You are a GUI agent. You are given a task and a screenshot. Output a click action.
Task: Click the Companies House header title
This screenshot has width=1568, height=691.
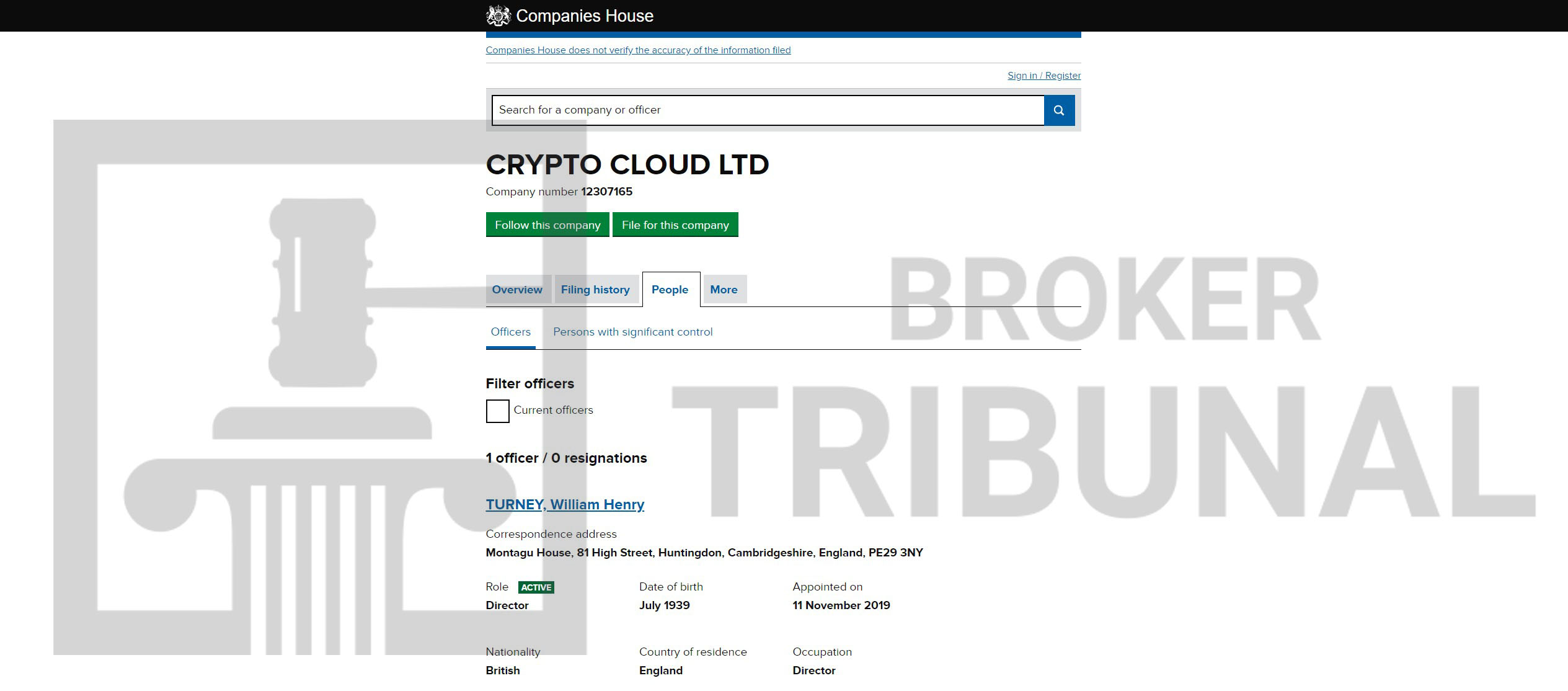pos(585,16)
